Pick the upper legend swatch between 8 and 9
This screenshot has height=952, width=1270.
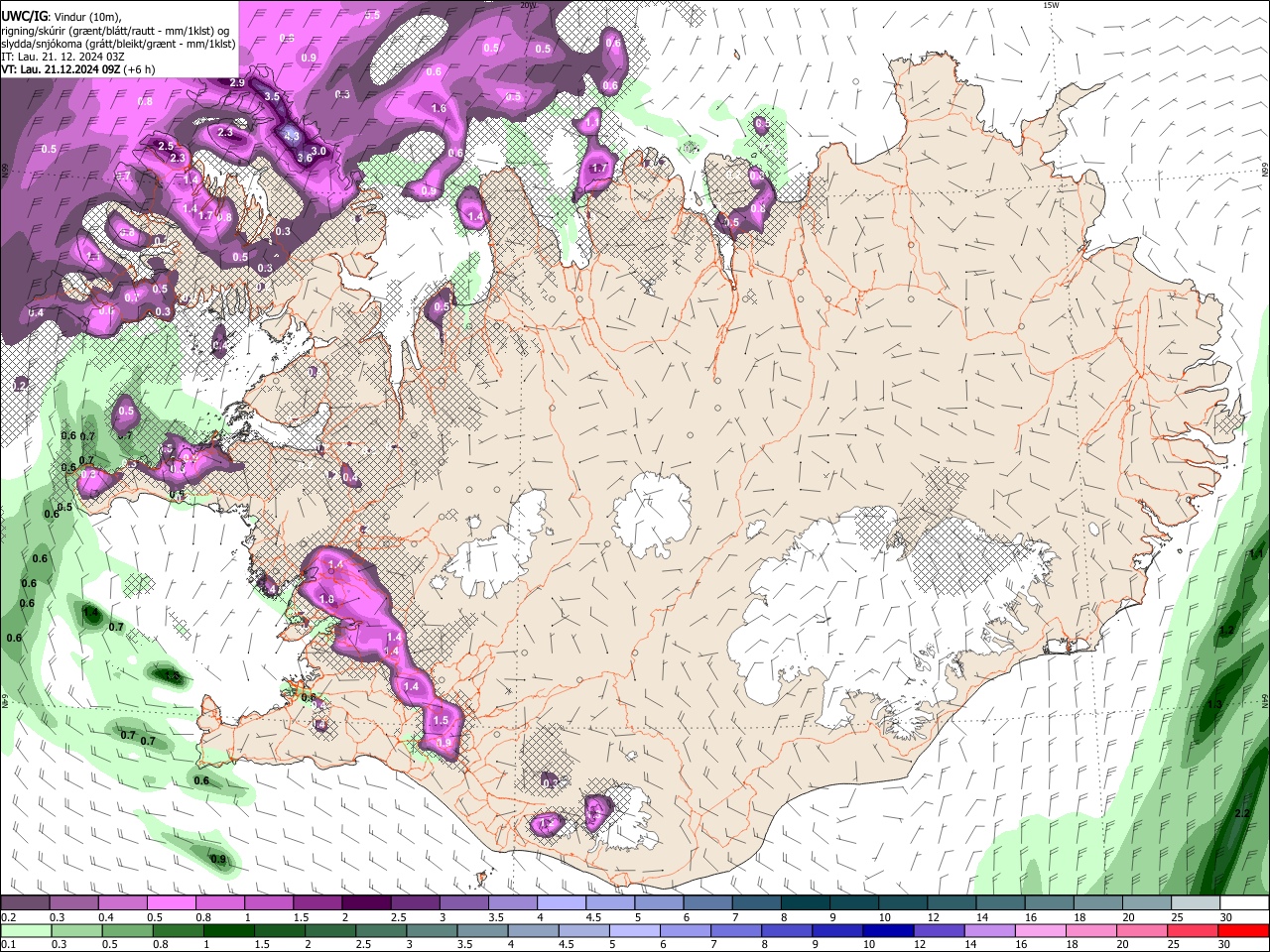pyautogui.click(x=805, y=902)
